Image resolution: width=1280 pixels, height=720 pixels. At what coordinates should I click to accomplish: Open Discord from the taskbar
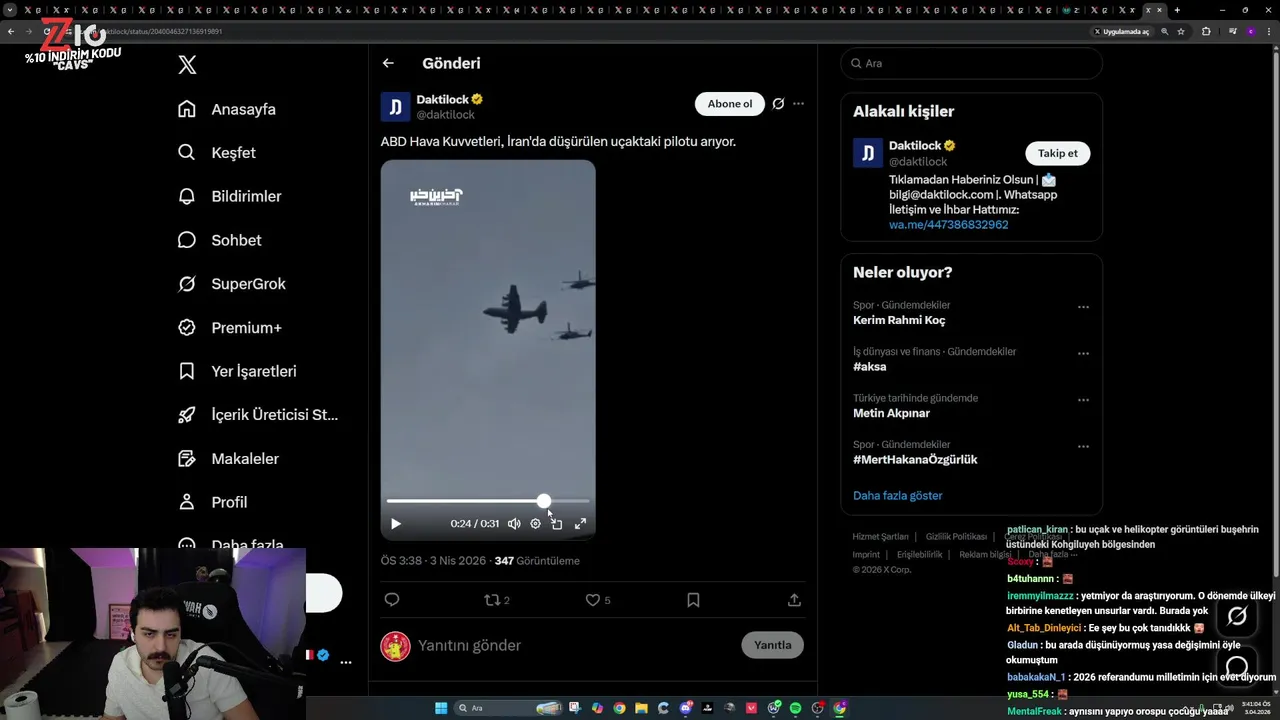pos(685,708)
